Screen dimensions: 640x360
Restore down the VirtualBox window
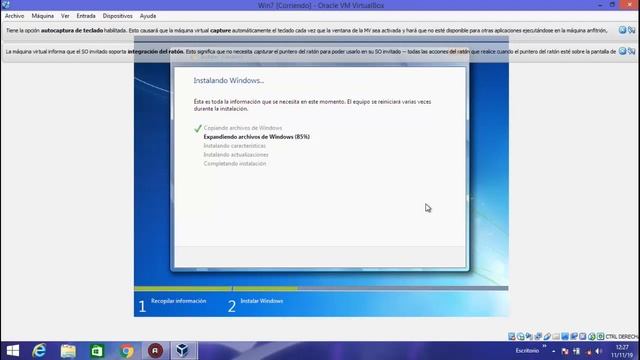(x=612, y=5)
